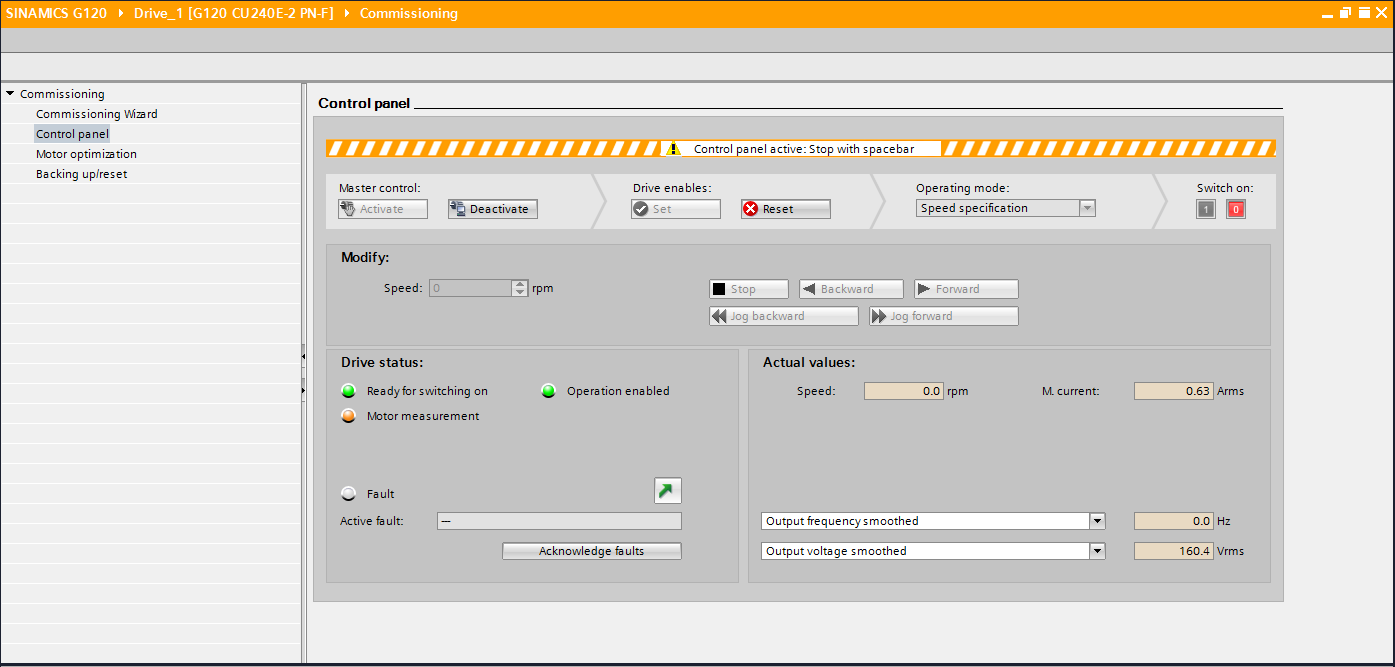Float the editor window
The width and height of the screenshot is (1395, 667).
pos(1345,13)
